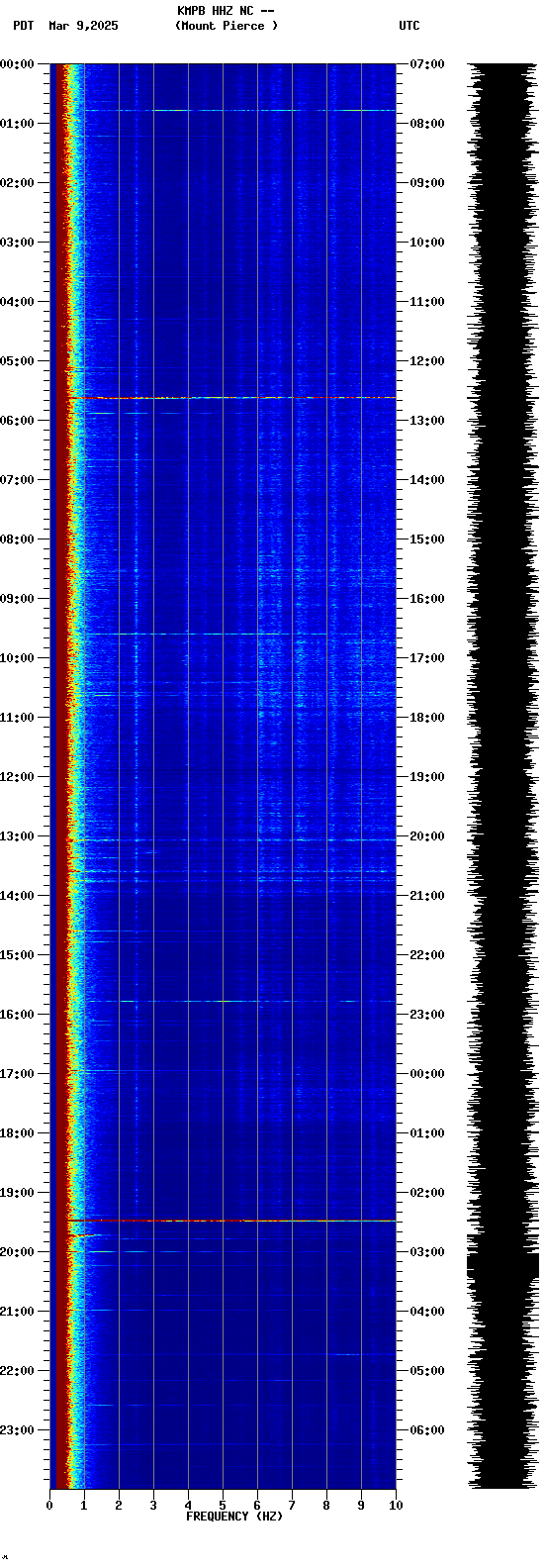Click the PDT time label '15:00'
The width and height of the screenshot is (546, 1568).
(x=17, y=955)
